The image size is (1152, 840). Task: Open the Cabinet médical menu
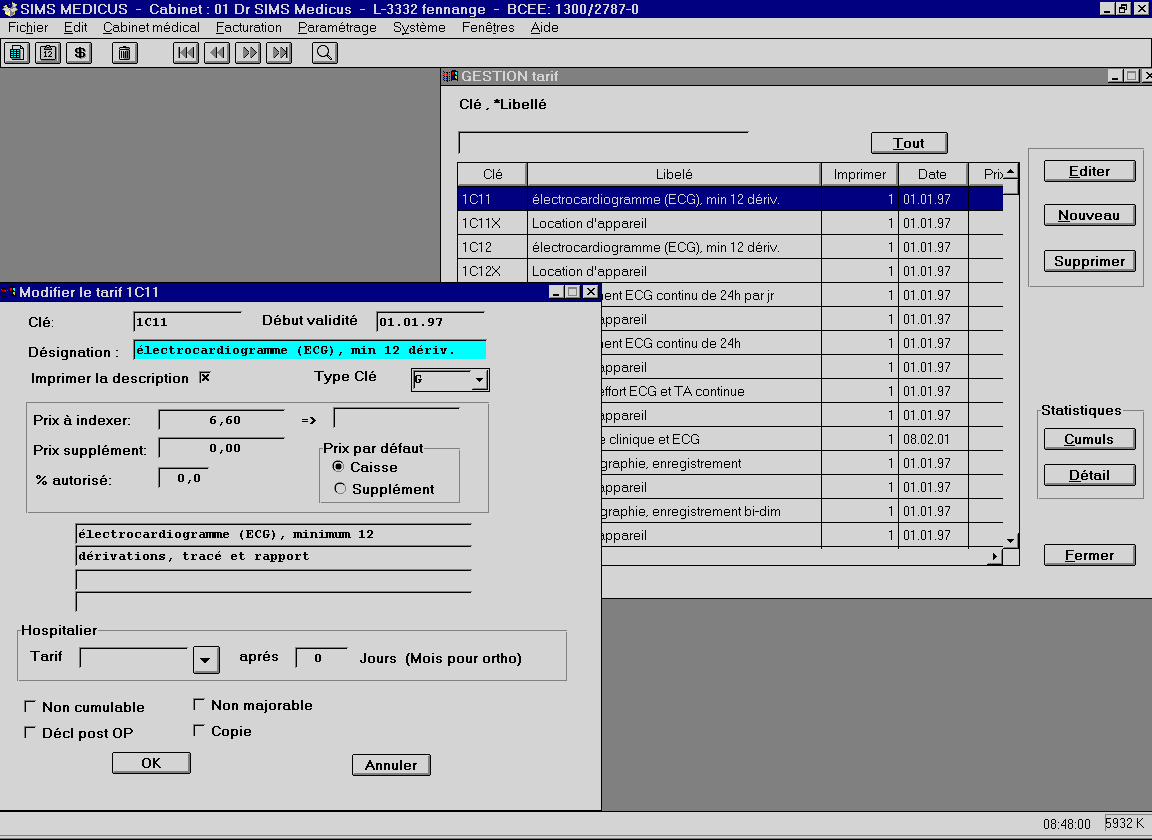point(151,28)
